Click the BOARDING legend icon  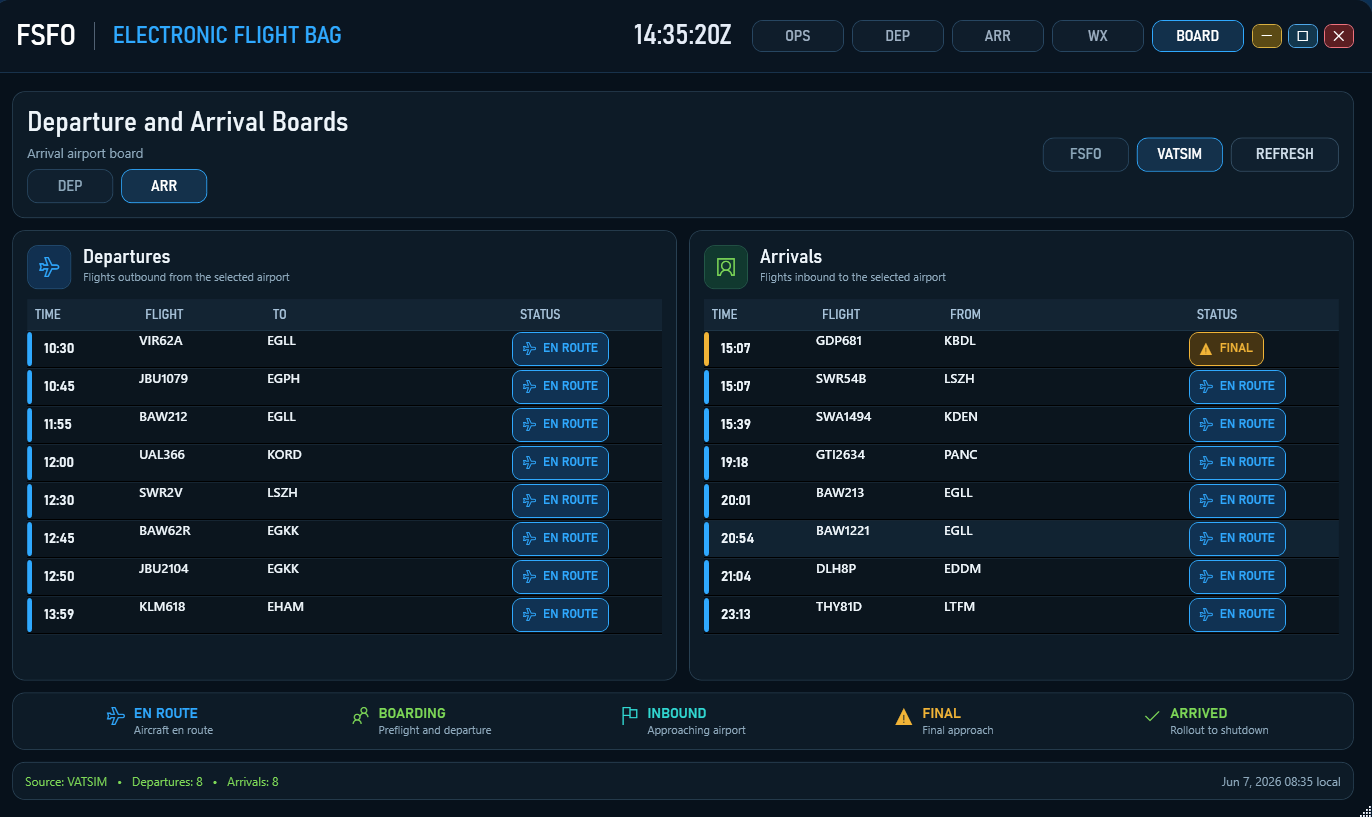click(361, 716)
